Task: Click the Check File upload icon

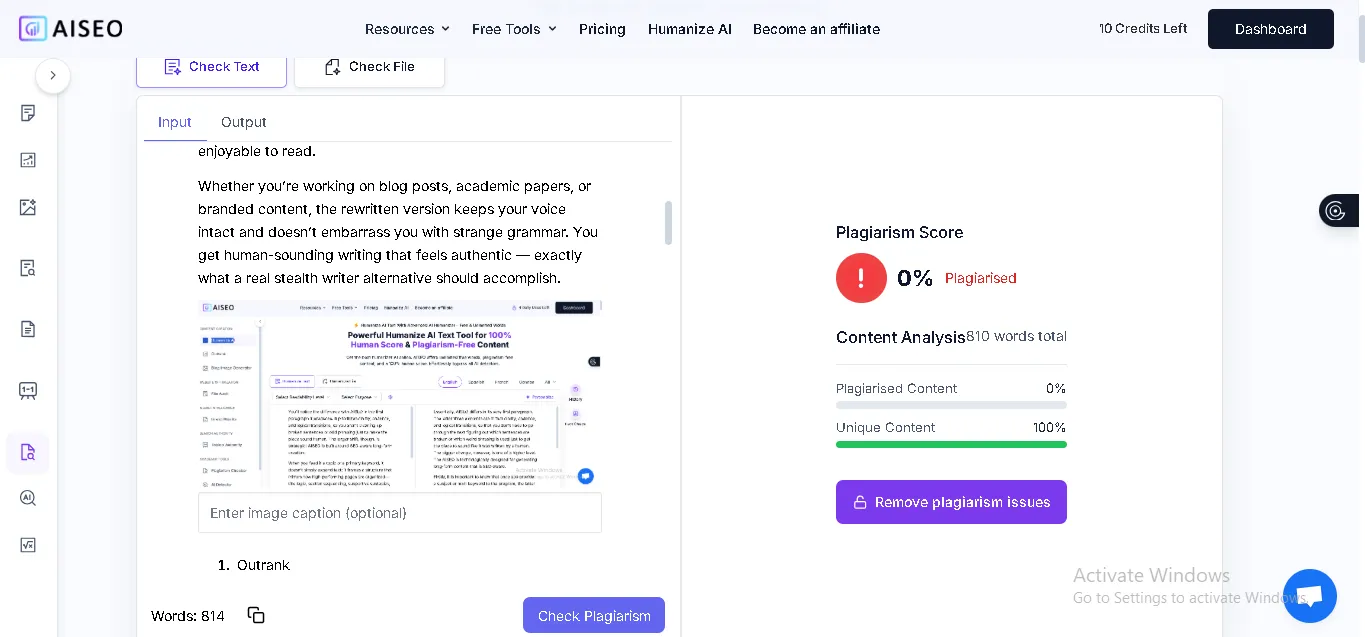Action: tap(333, 67)
